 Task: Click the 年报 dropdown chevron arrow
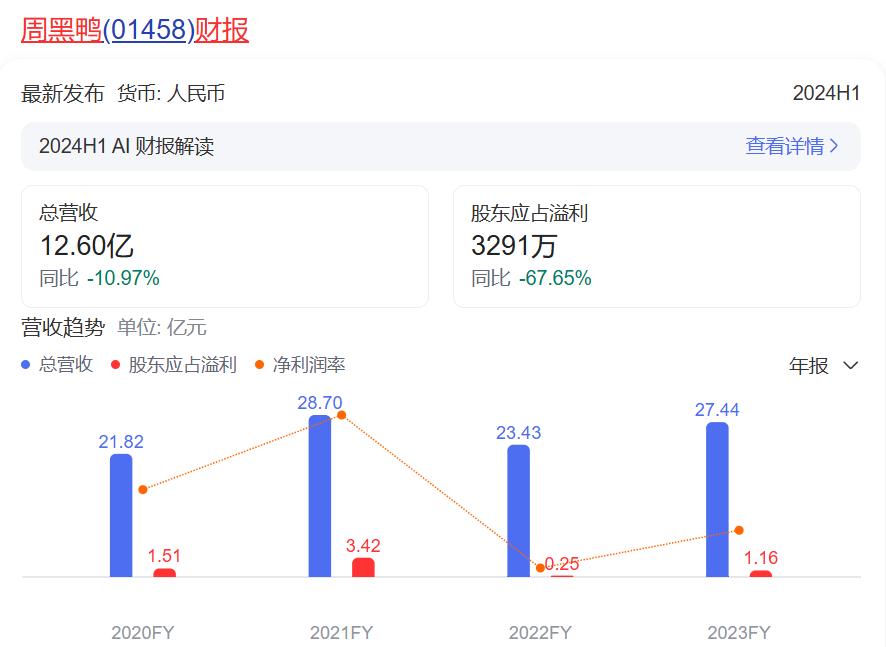[x=851, y=366]
